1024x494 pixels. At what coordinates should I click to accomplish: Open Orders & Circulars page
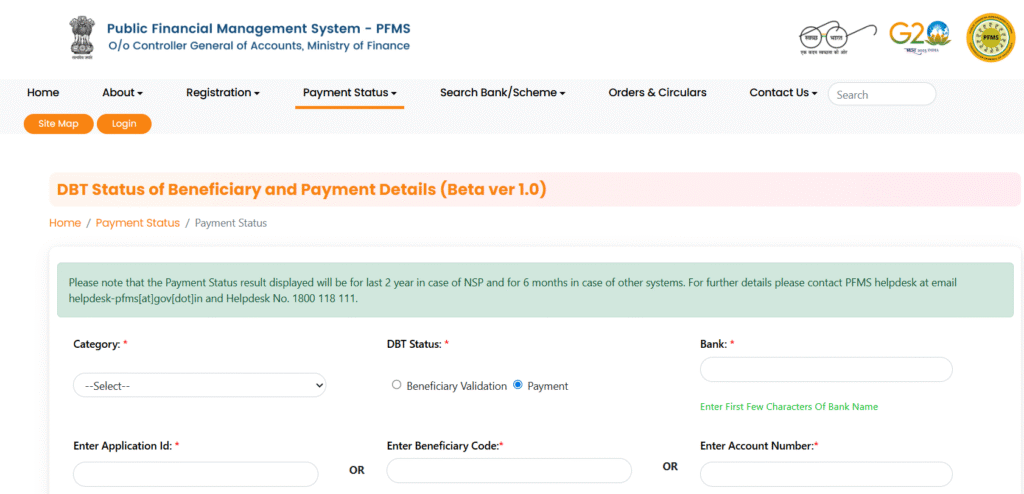pyautogui.click(x=657, y=93)
